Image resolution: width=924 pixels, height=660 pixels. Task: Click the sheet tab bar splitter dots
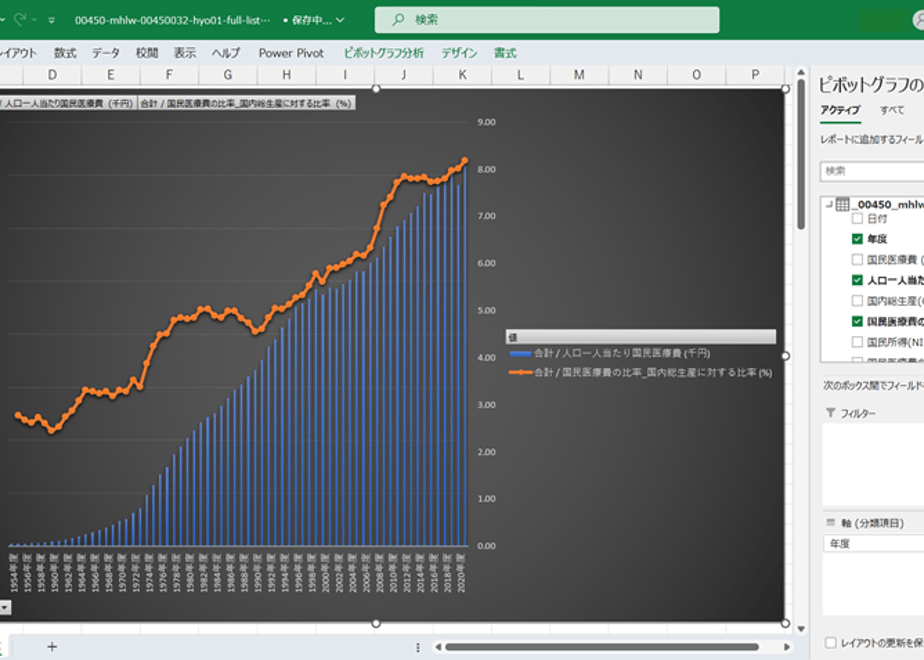click(418, 648)
